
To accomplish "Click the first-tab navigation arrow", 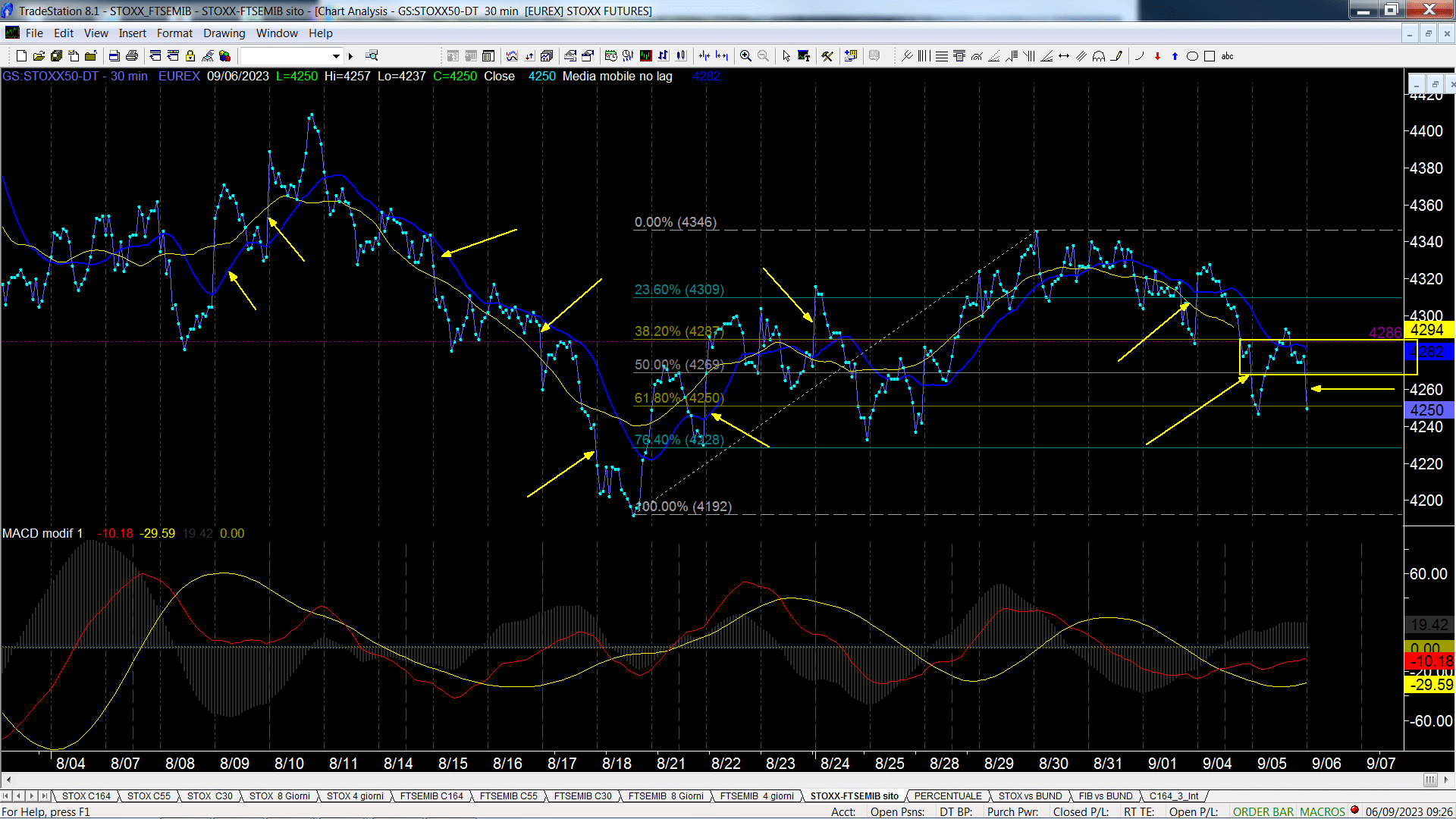I will point(6,795).
